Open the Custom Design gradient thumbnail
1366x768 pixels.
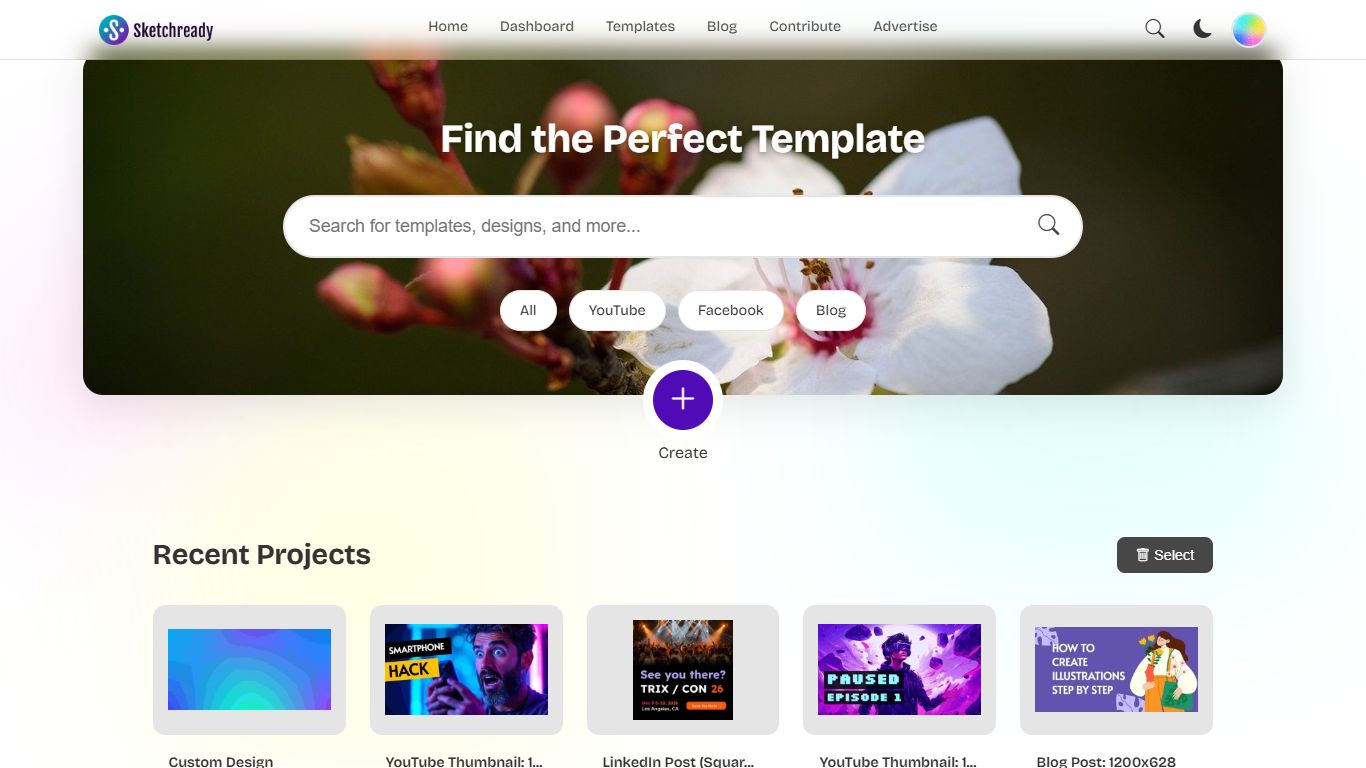click(x=249, y=670)
